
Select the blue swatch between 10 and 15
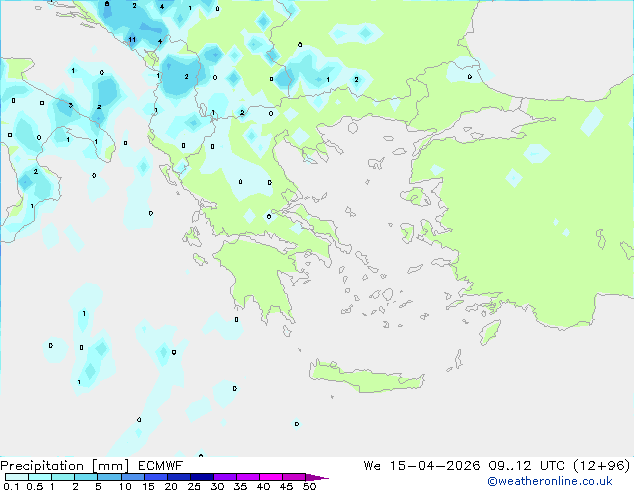point(133,477)
